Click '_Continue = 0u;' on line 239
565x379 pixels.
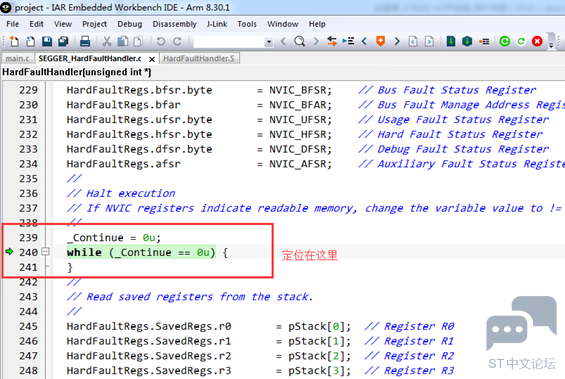point(114,238)
